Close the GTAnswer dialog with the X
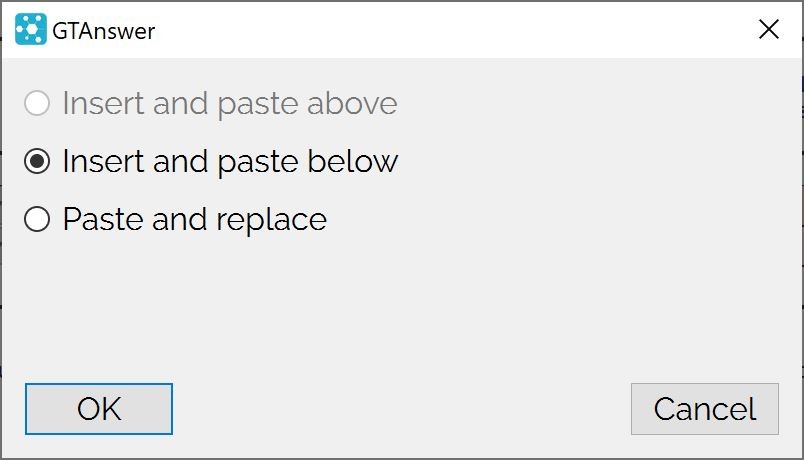Image resolution: width=804 pixels, height=460 pixels. 769,29
